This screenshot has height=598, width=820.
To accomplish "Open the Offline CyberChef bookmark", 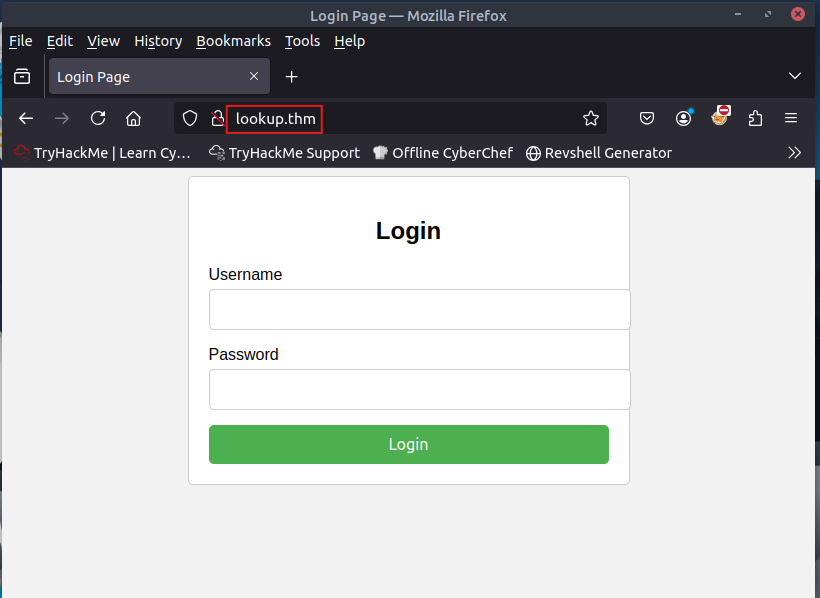I will click(x=443, y=153).
